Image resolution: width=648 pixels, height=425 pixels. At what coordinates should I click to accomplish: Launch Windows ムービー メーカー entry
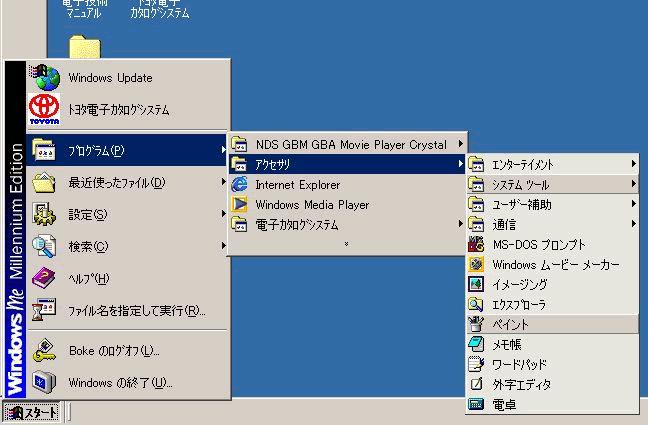coord(553,264)
